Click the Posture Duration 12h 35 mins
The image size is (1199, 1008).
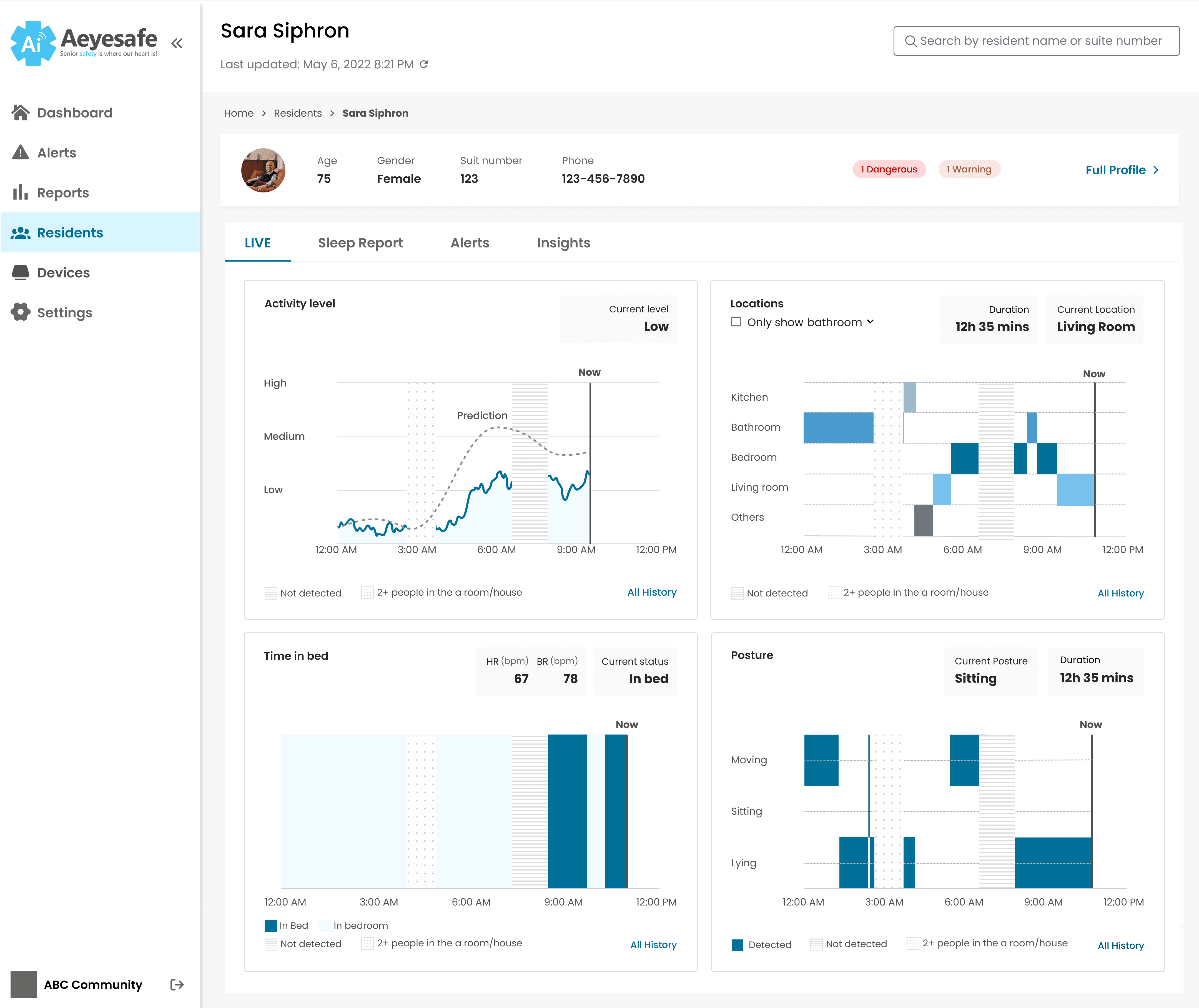pos(1096,678)
